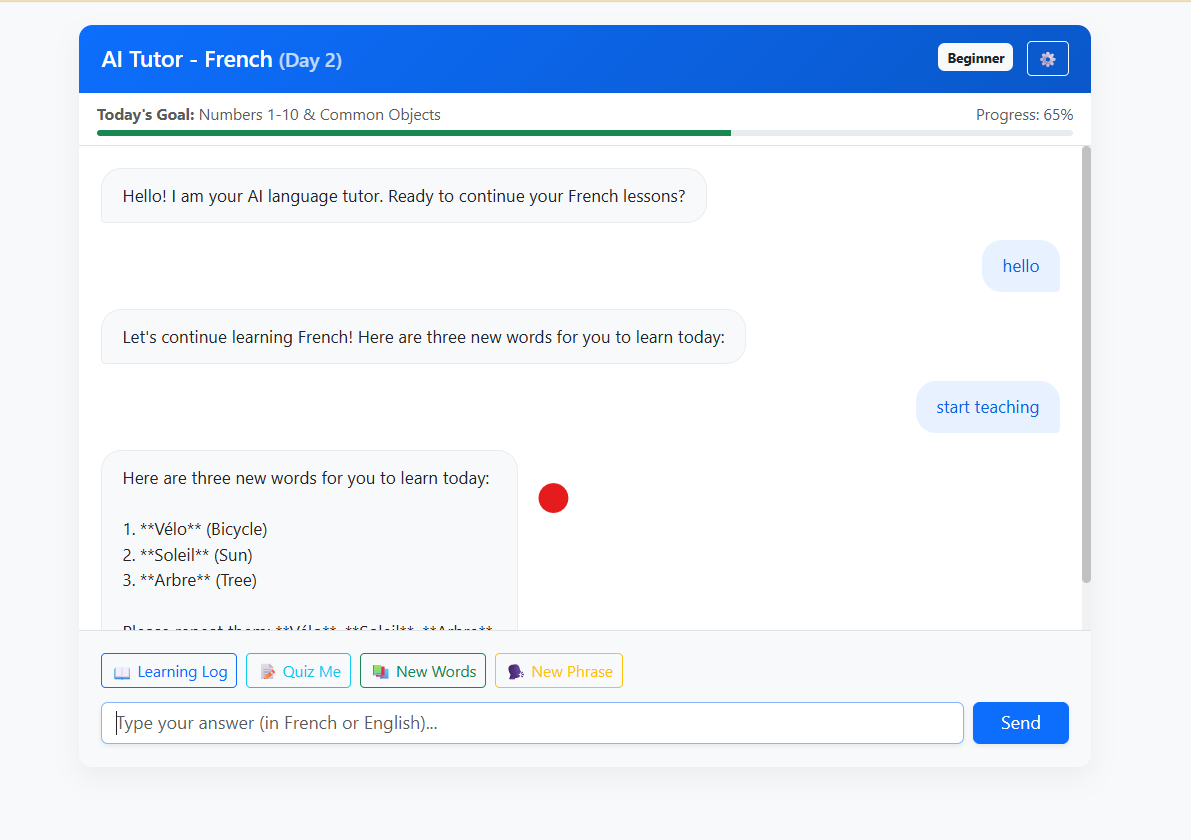Click the stacked books icon on New Words
This screenshot has width=1191, height=840.
[380, 670]
